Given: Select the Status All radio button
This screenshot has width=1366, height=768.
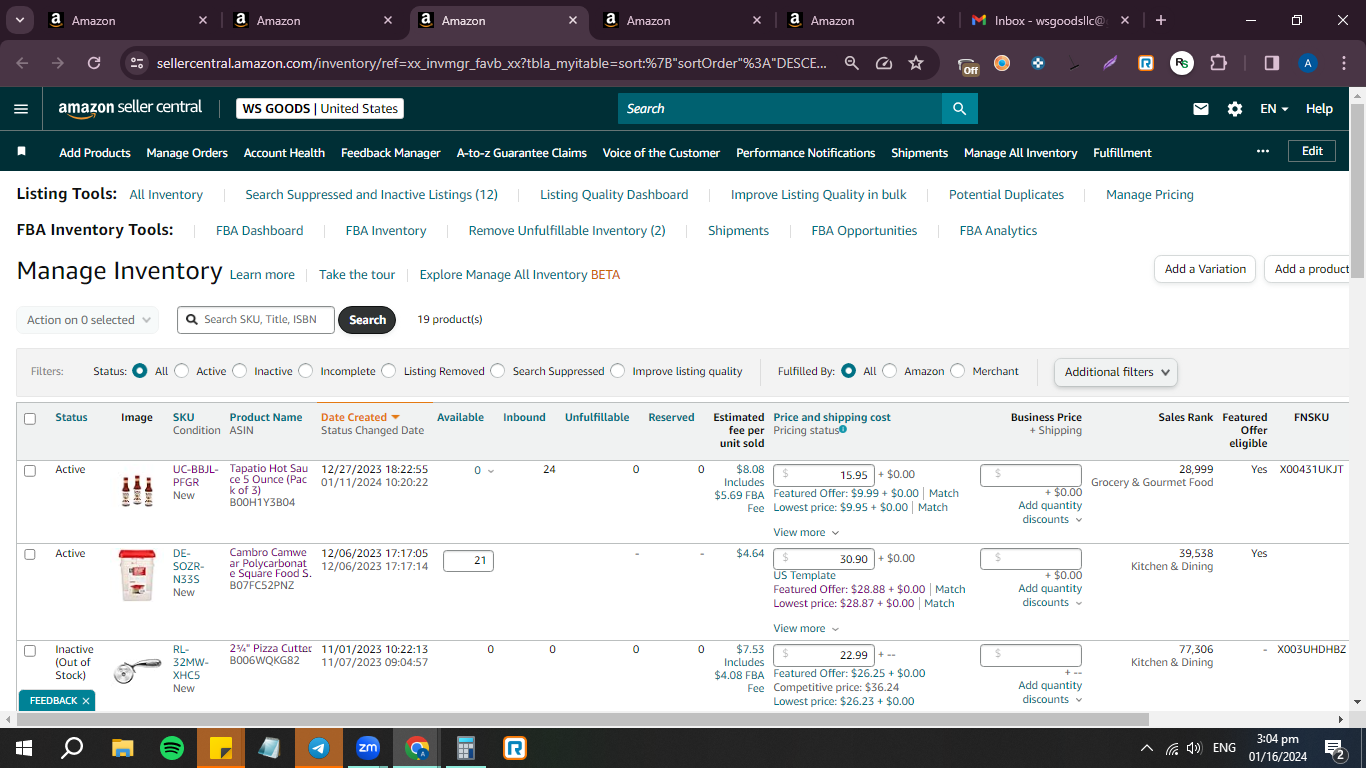Looking at the screenshot, I should point(140,371).
